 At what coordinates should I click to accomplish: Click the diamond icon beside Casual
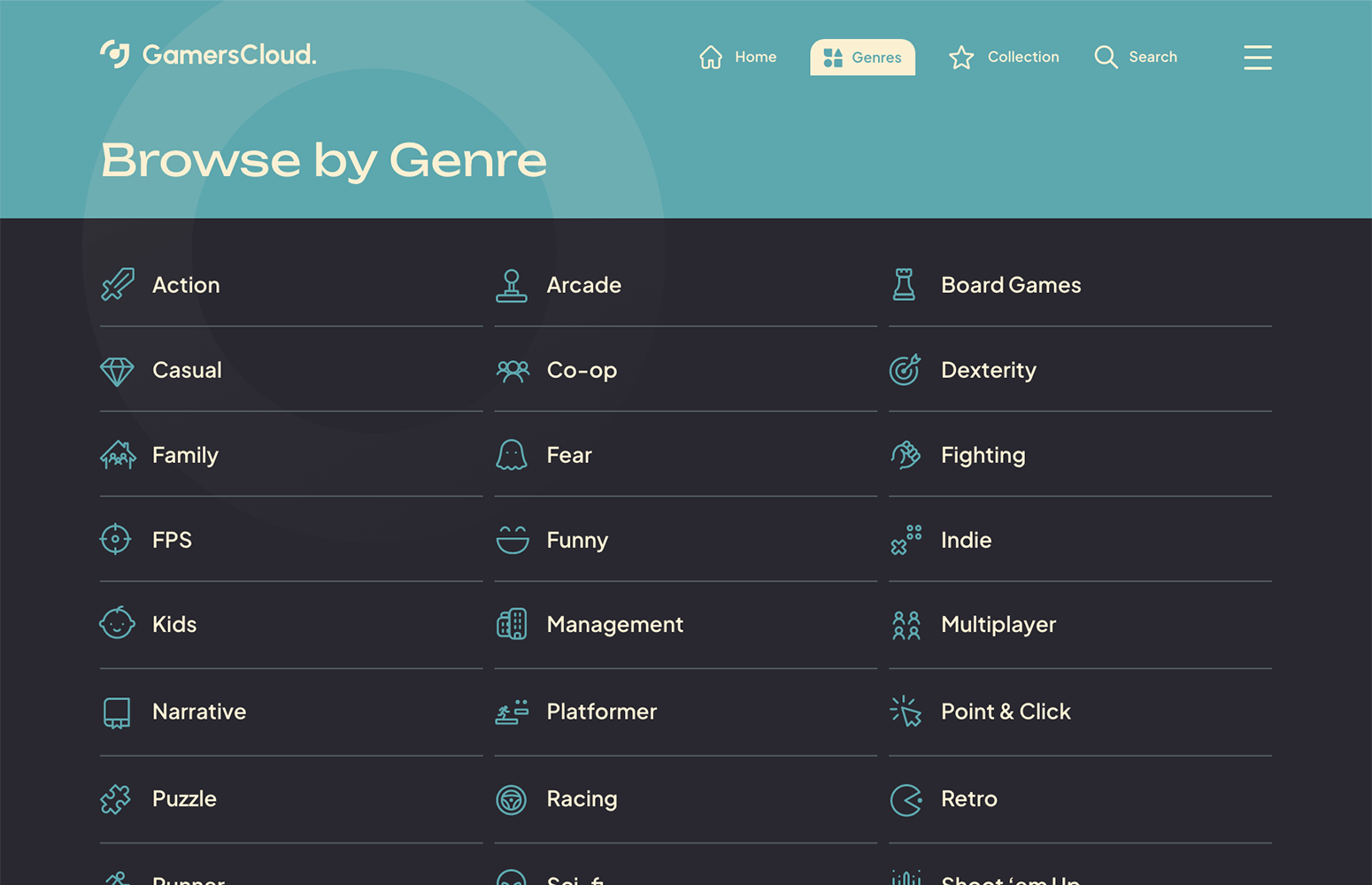pos(118,370)
